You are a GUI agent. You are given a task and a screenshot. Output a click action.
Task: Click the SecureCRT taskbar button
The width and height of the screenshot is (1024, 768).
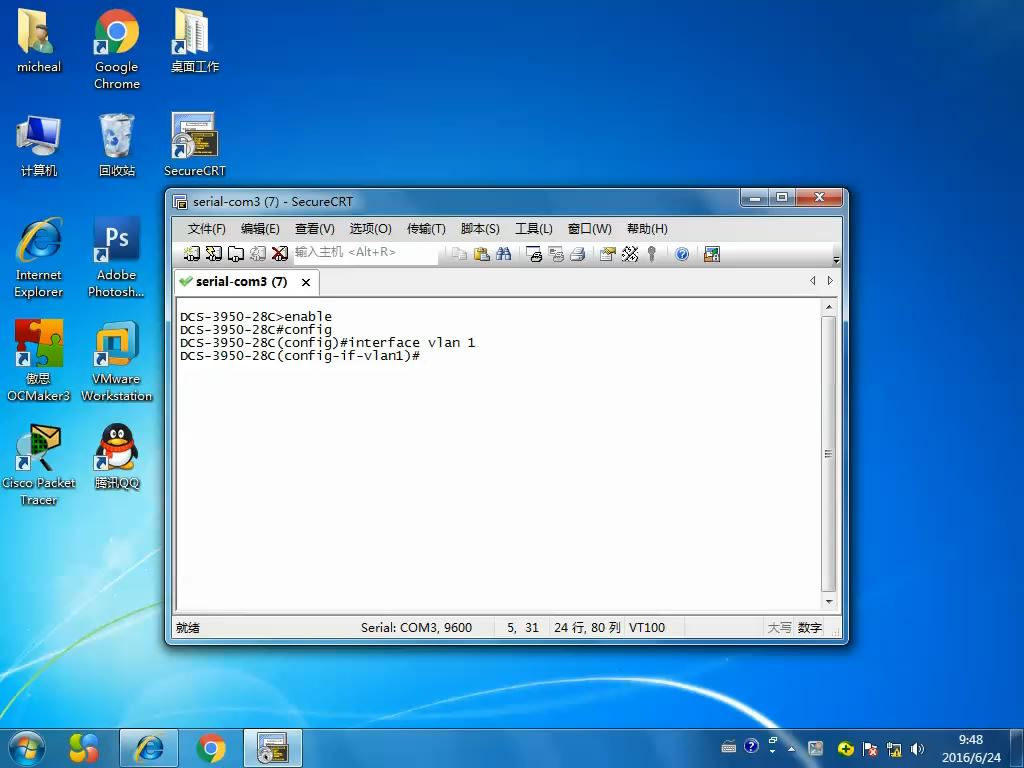click(272, 748)
